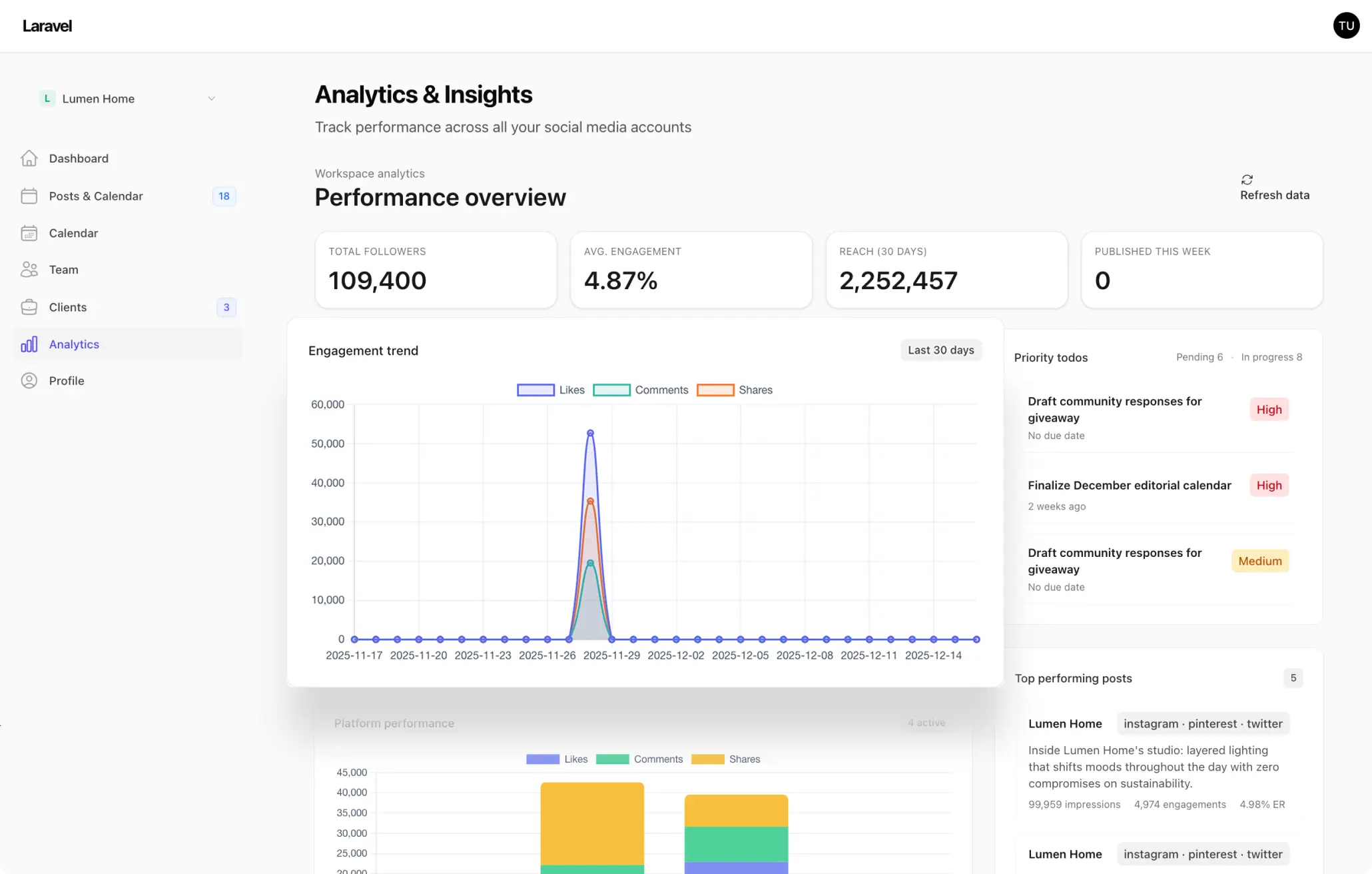
Task: Open the Dashboard from the sidebar
Action: click(29, 158)
